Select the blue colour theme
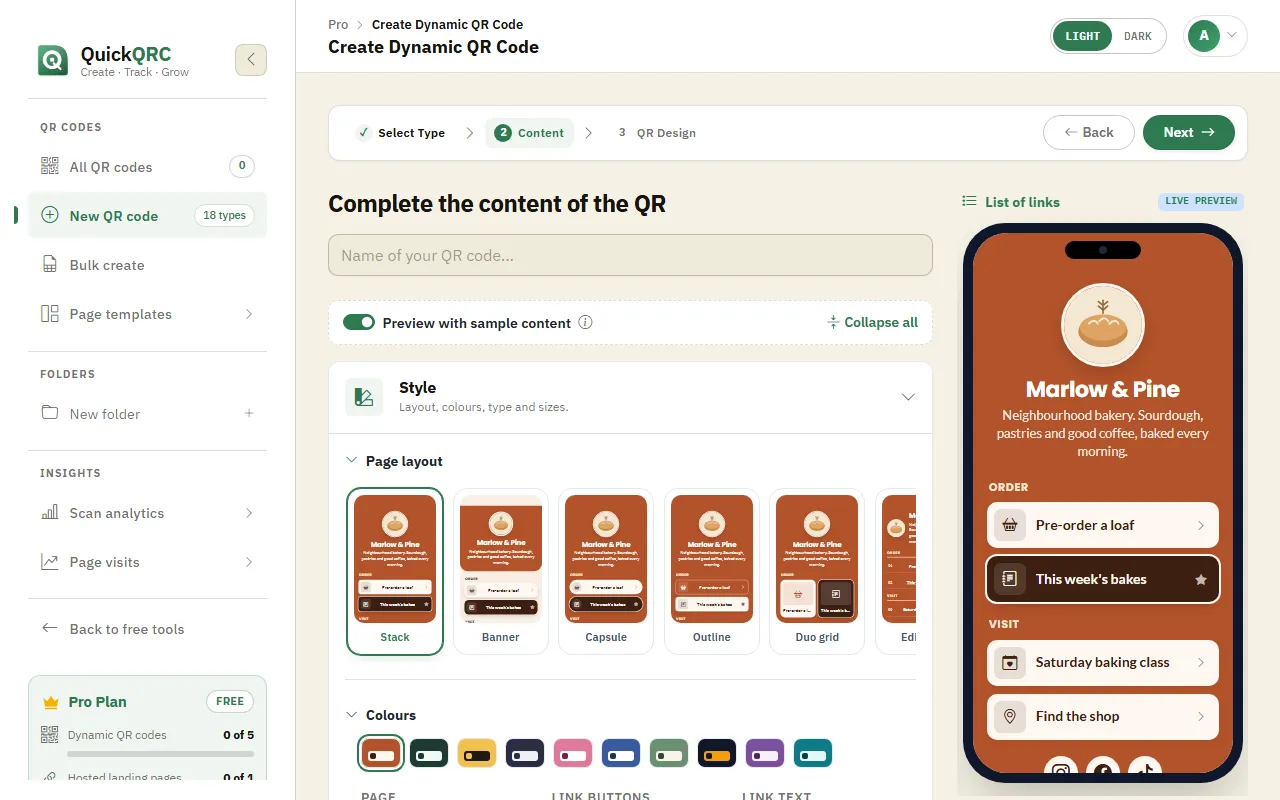This screenshot has width=1280, height=800. (621, 753)
